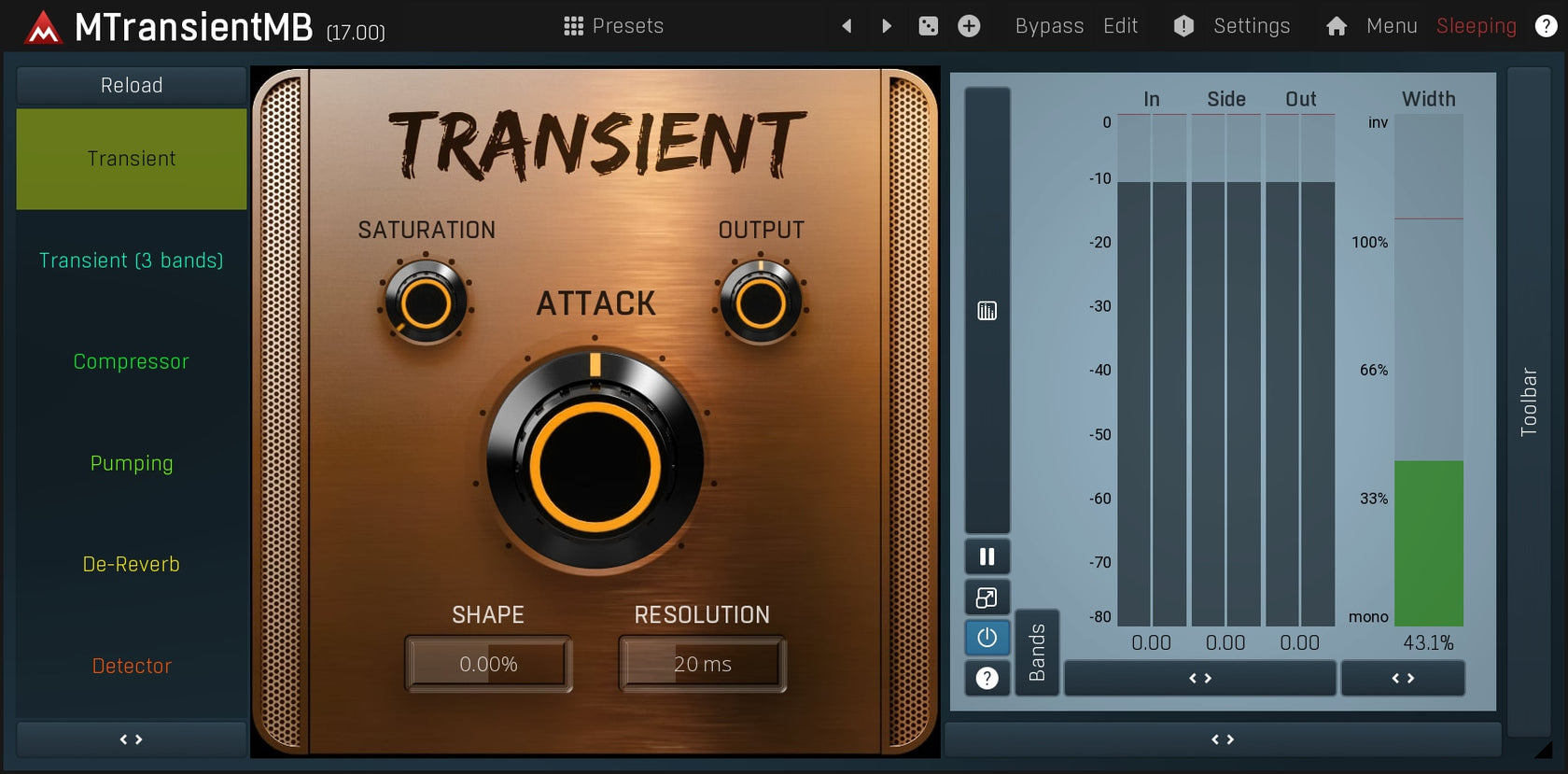1568x774 pixels.
Task: Expand the Width meter arrows
Action: coord(1402,679)
